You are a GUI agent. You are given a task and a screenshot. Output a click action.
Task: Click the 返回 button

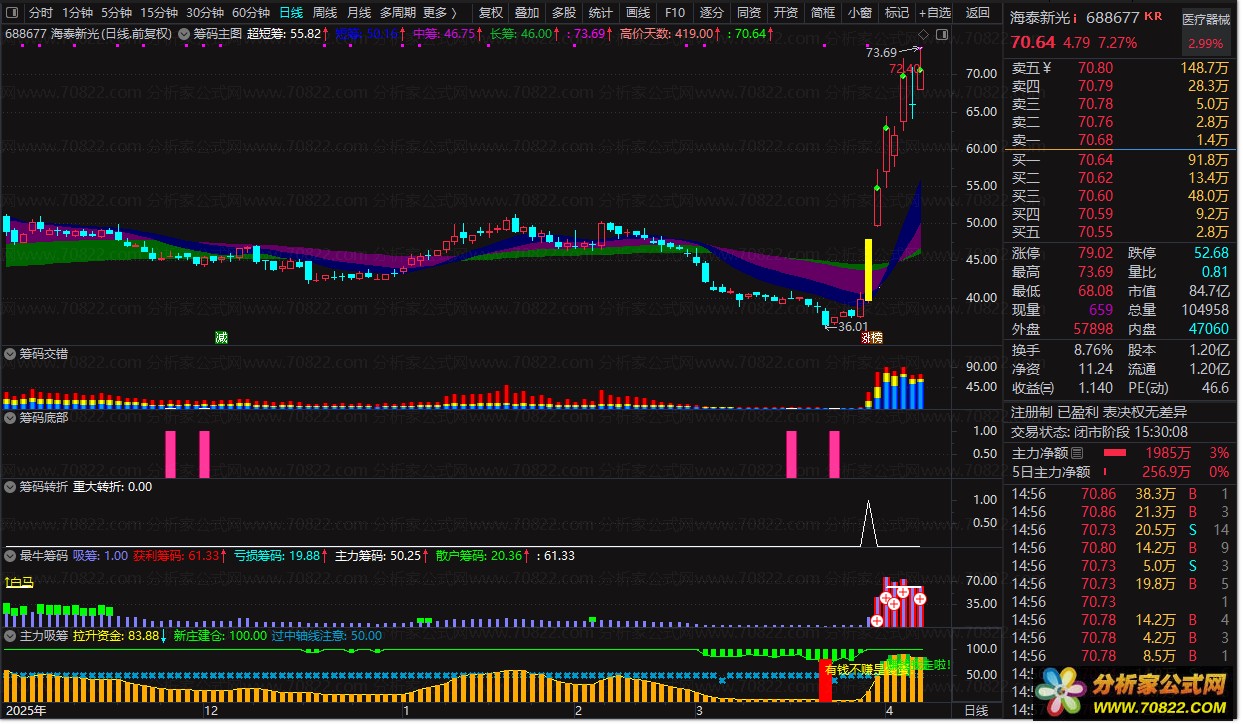pos(977,13)
